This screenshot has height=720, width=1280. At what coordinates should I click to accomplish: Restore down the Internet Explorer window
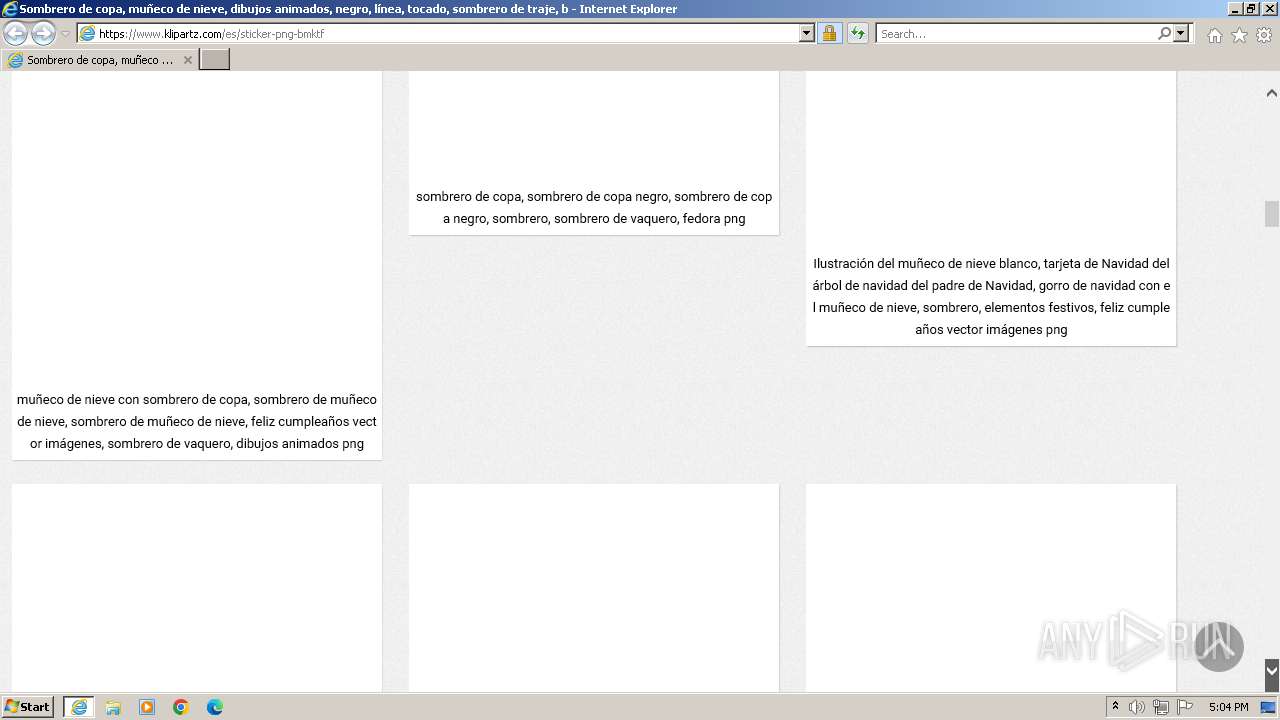click(1250, 9)
